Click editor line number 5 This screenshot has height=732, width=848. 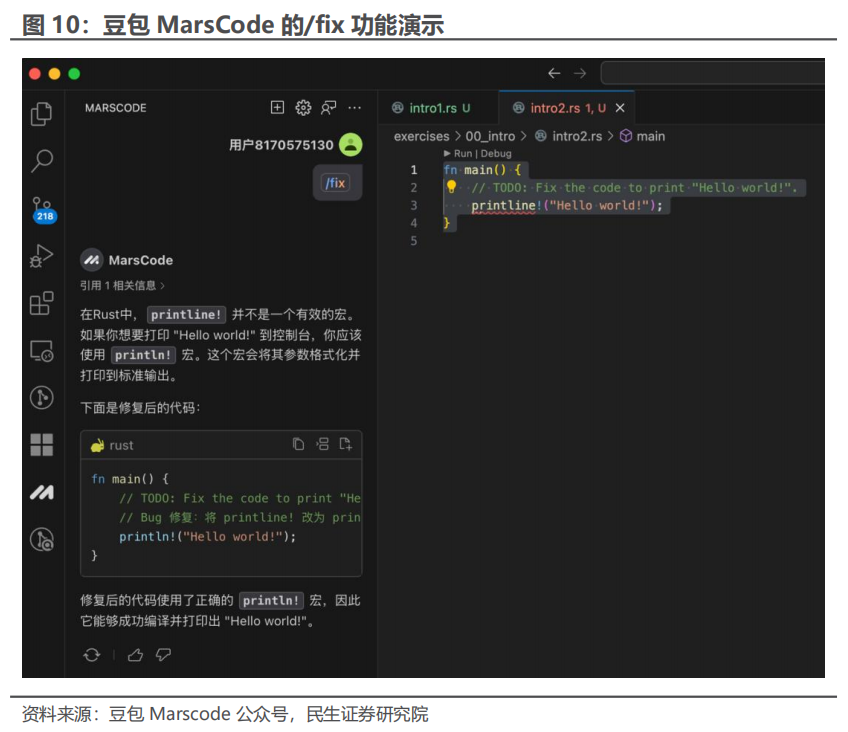point(414,241)
